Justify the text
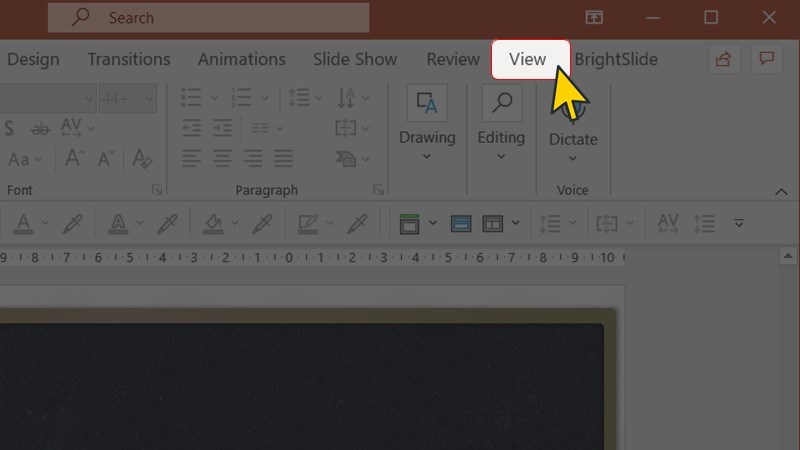The width and height of the screenshot is (800, 450). tap(284, 159)
